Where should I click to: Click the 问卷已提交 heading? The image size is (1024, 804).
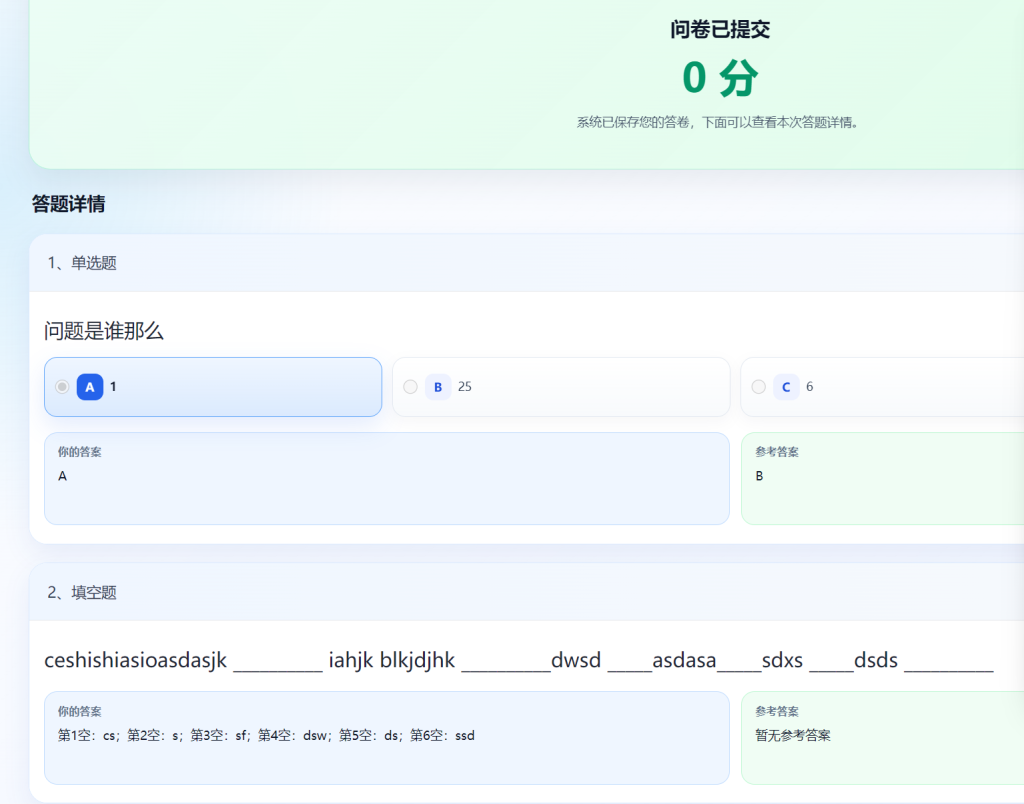coord(720,29)
